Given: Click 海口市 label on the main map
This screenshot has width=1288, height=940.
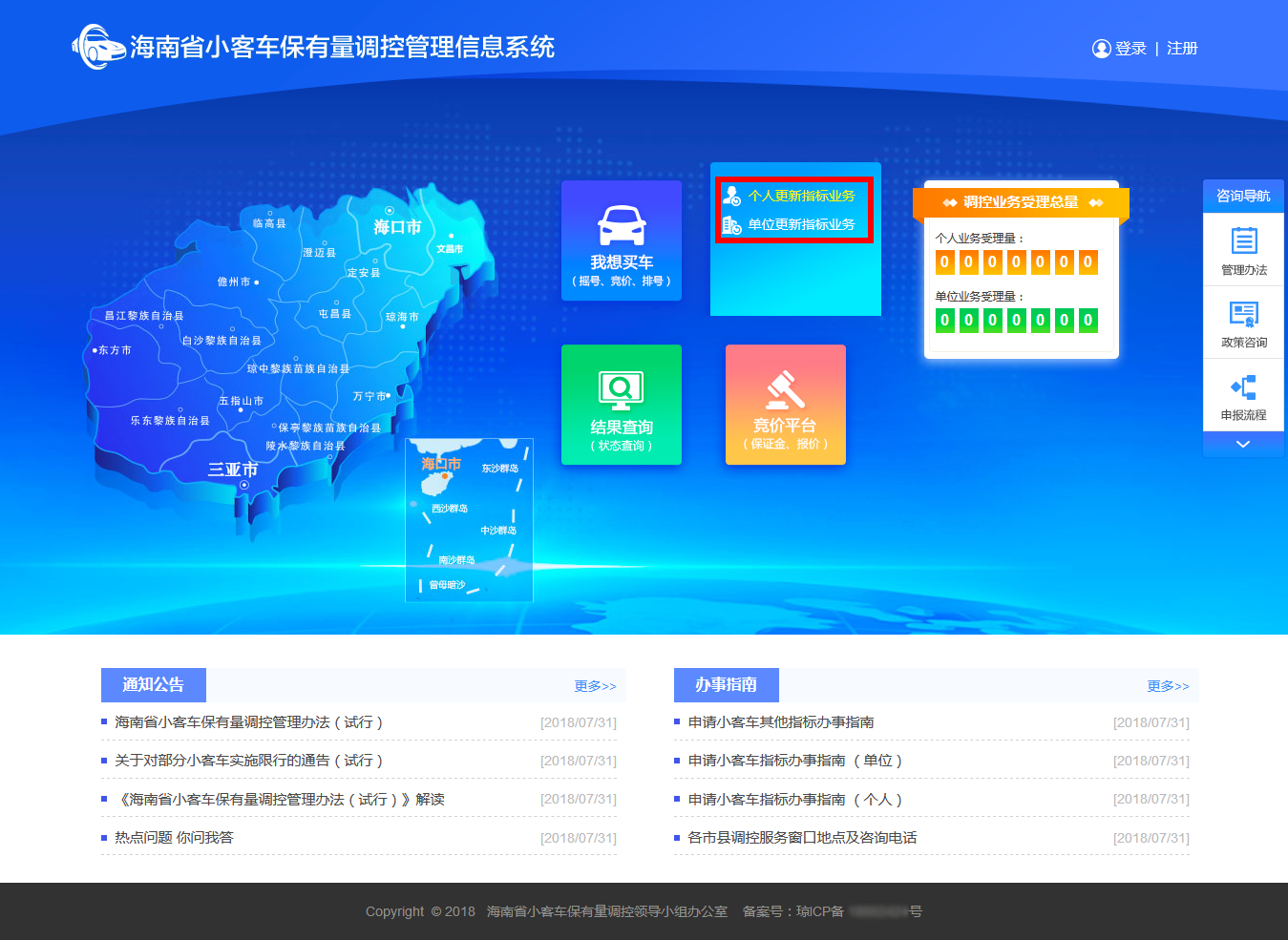Looking at the screenshot, I should [x=397, y=227].
